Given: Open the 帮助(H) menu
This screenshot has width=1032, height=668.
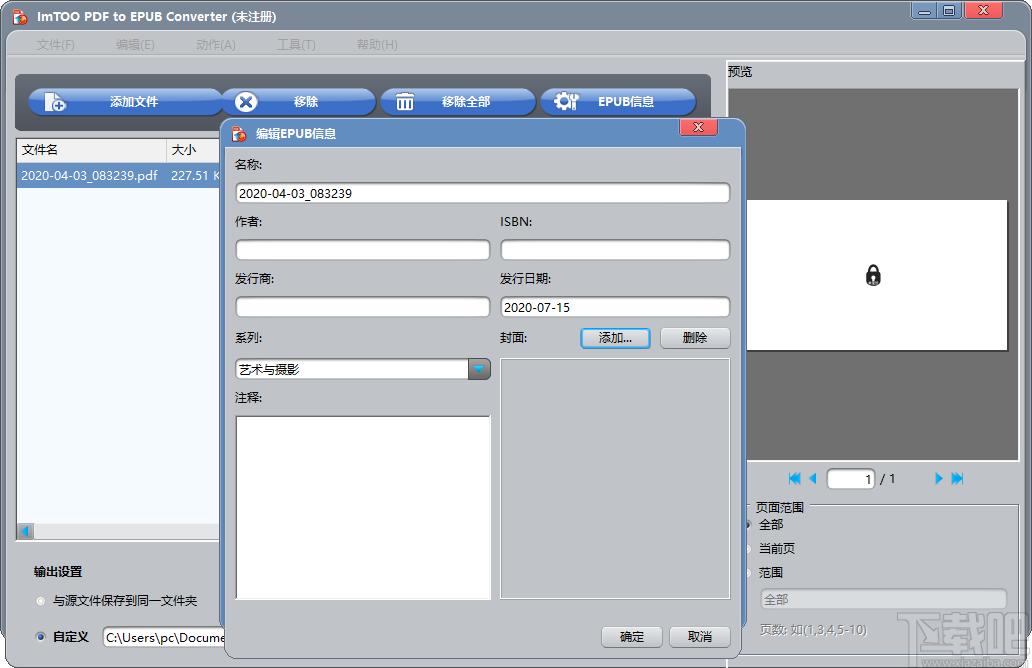Looking at the screenshot, I should [376, 45].
